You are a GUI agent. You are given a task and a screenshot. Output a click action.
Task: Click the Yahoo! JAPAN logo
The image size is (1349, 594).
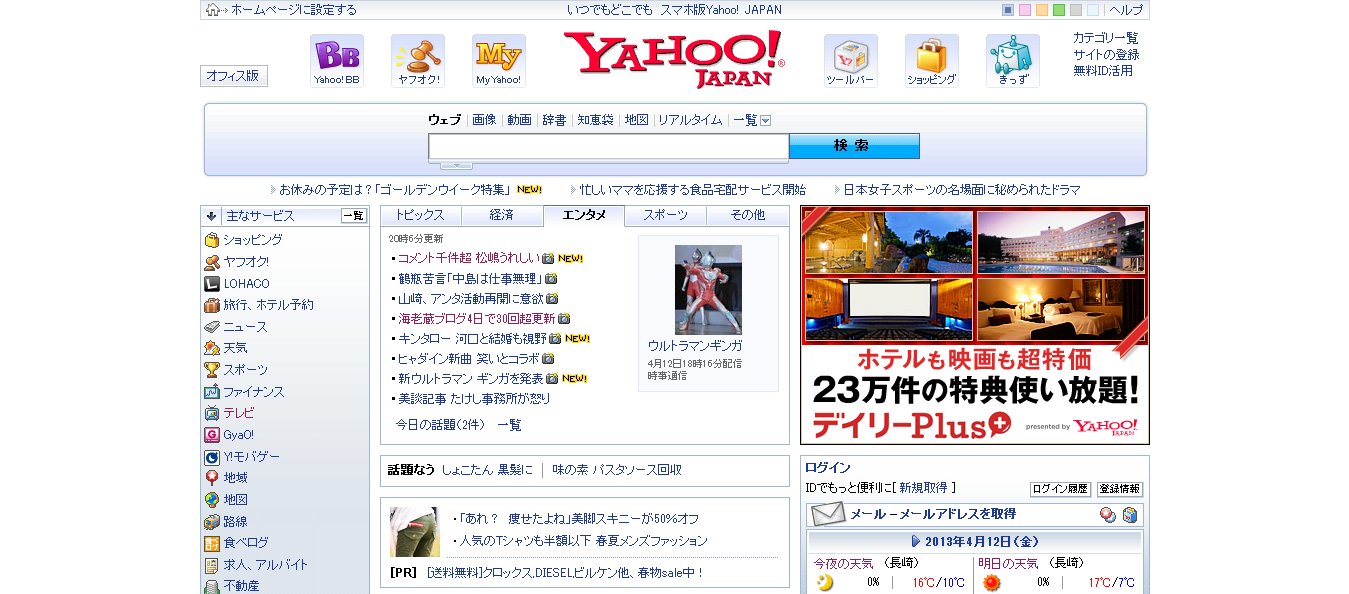point(675,59)
